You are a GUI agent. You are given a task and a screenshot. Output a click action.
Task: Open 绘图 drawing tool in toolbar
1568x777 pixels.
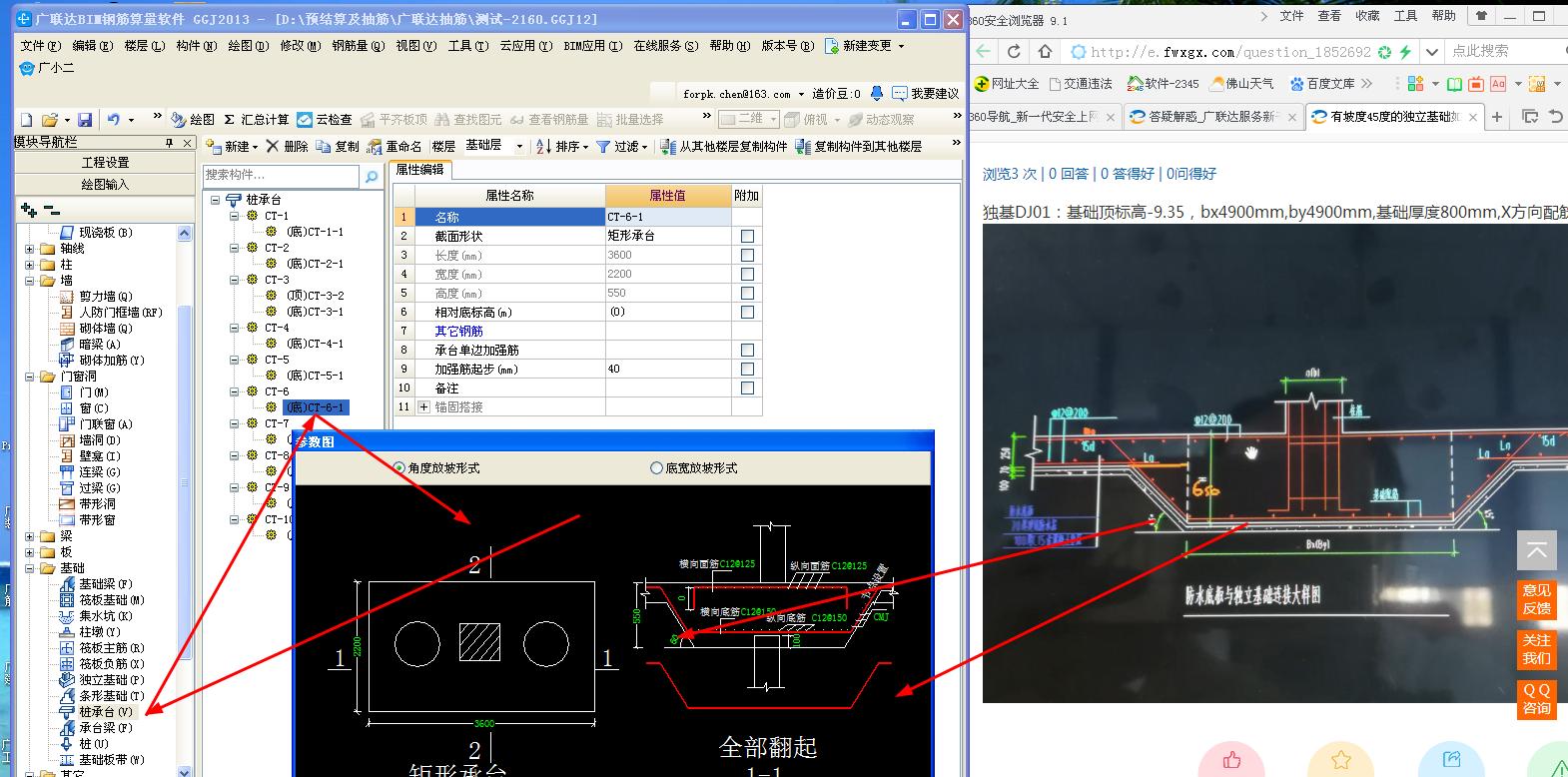click(x=193, y=120)
